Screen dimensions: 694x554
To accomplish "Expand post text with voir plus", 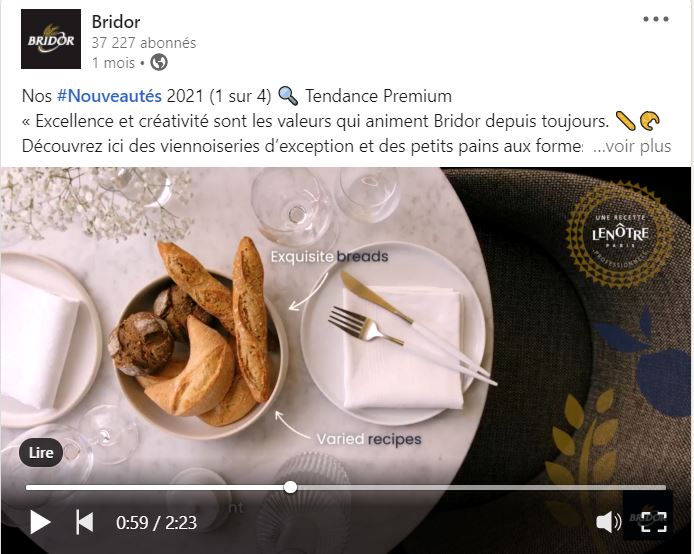I will point(632,146).
